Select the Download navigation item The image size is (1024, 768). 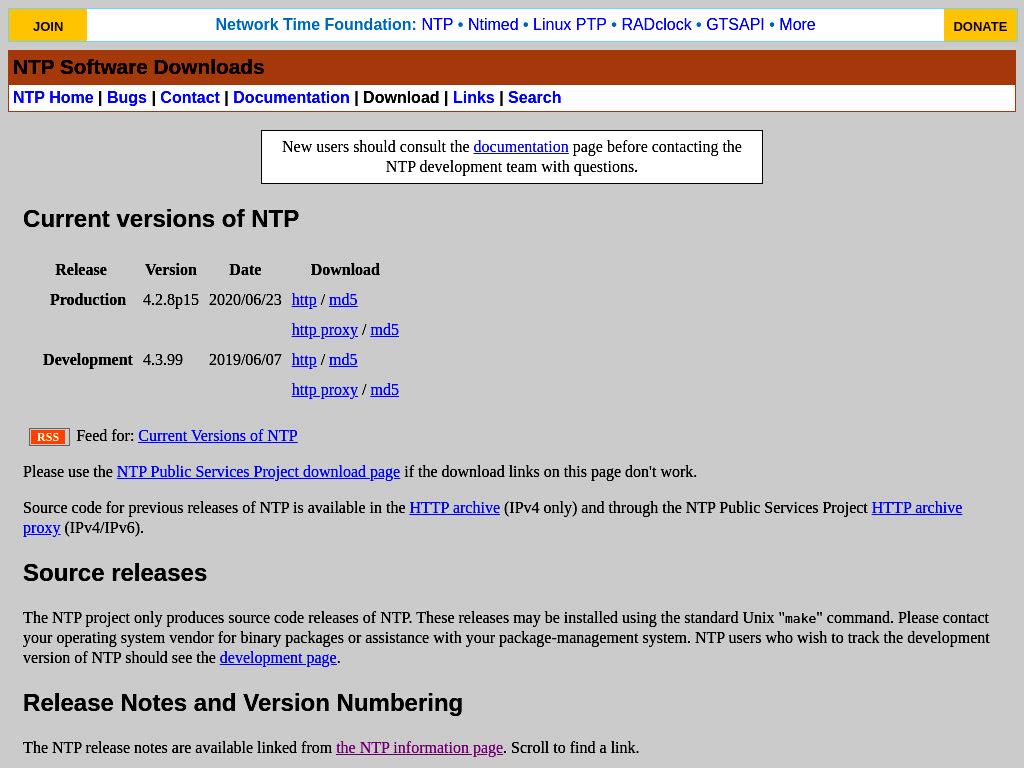pyautogui.click(x=401, y=97)
